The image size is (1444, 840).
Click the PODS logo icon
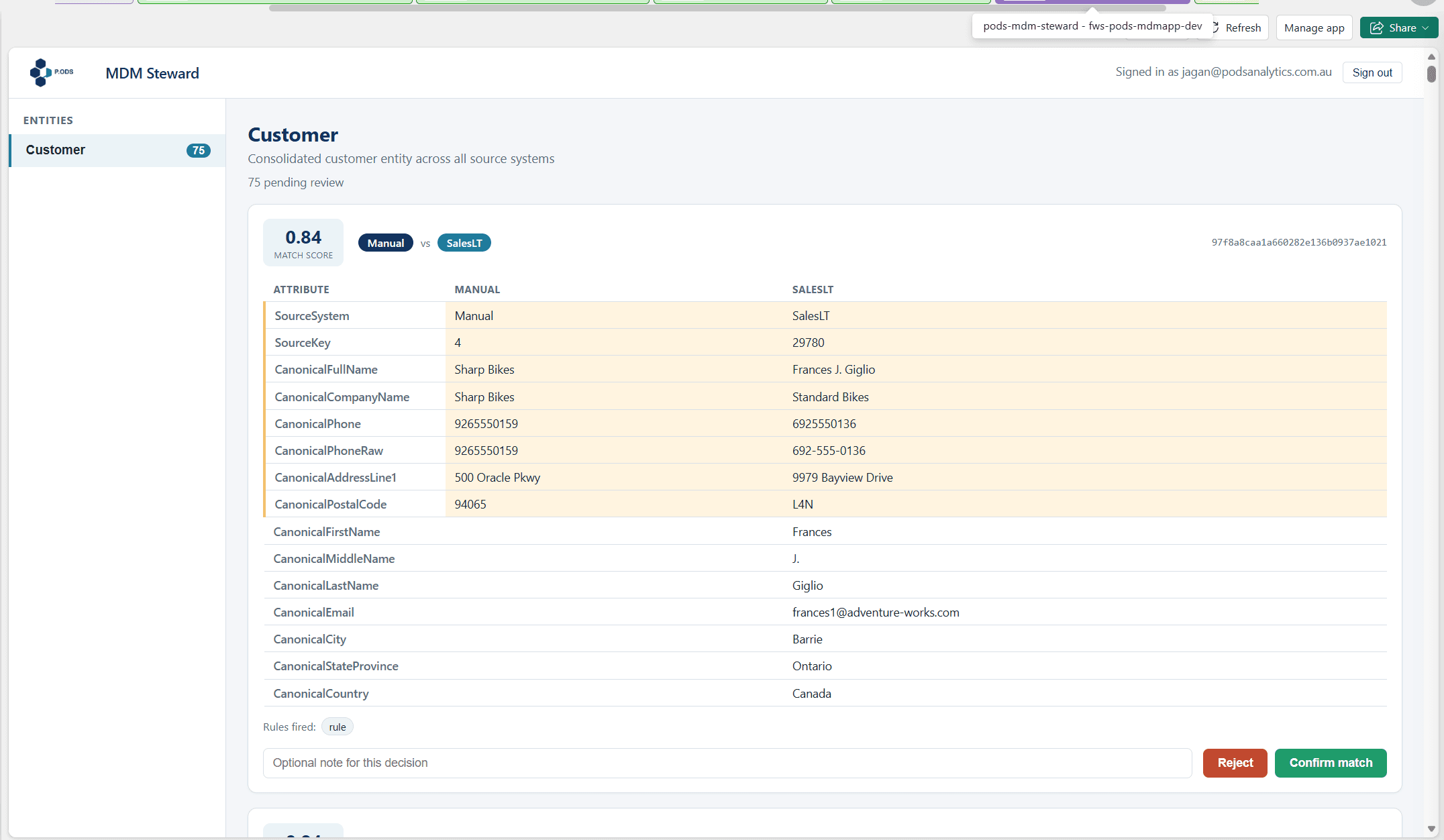coord(52,72)
